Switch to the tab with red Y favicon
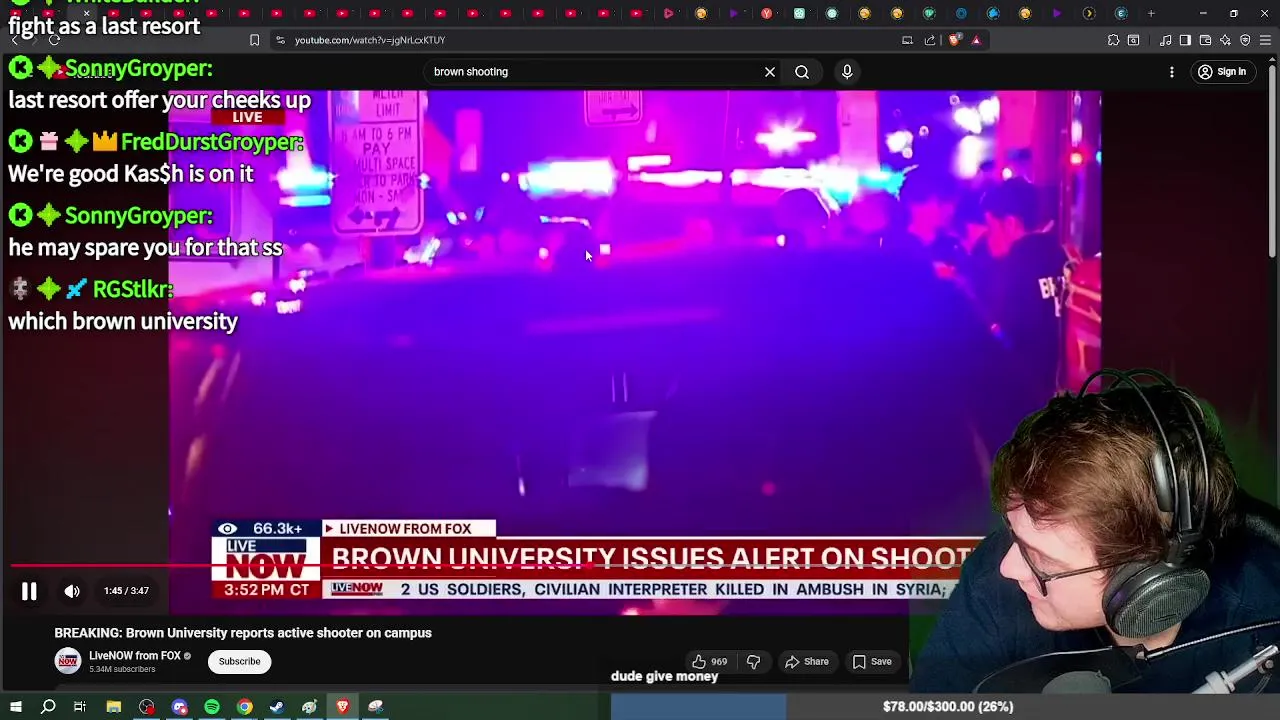Image resolution: width=1280 pixels, height=720 pixels. 766,13
